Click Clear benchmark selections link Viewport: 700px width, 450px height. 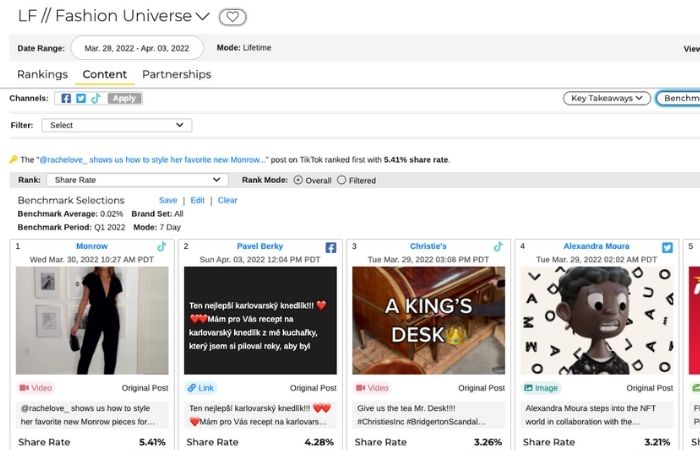tap(227, 200)
